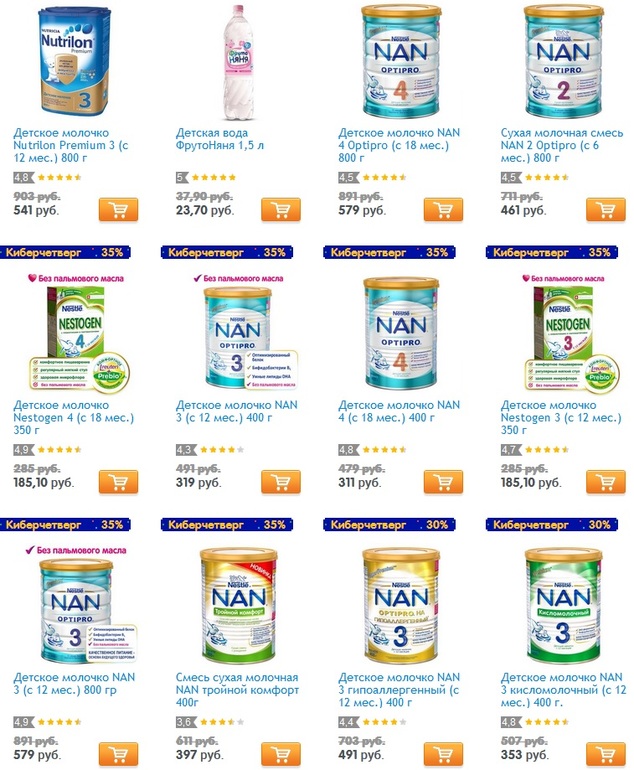Open Детская вода ФрутоНяня 1,5 л link
Image resolution: width=634 pixels, height=770 pixels.
coord(220,139)
